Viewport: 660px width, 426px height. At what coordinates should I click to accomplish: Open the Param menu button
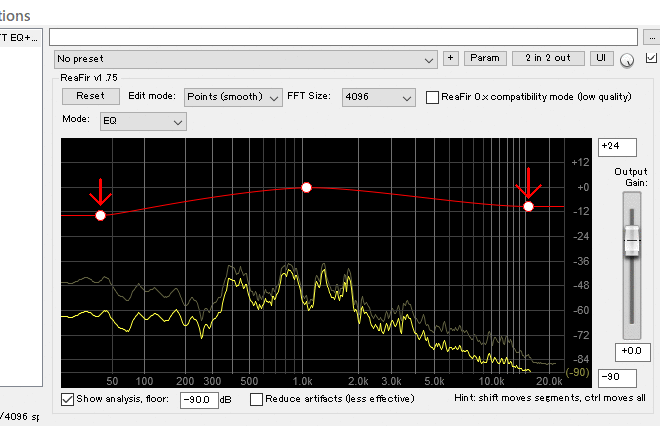pyautogui.click(x=485, y=59)
